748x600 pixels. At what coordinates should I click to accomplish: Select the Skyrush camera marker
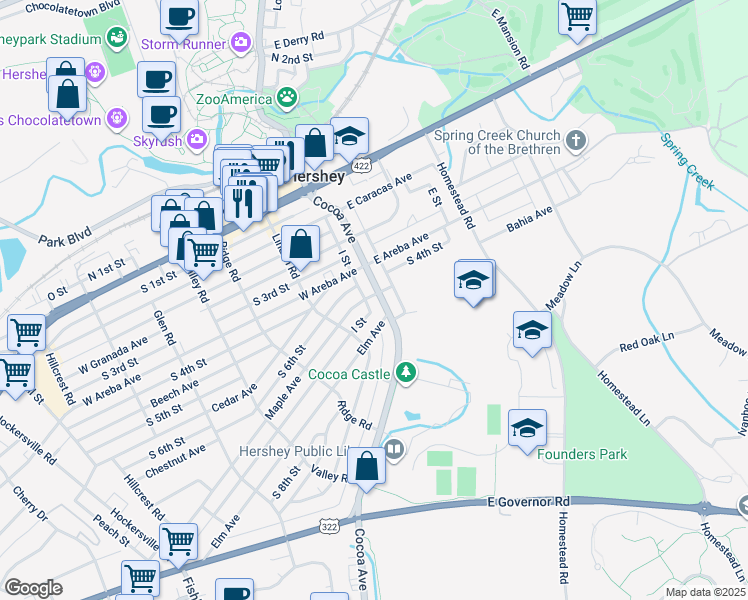tap(197, 140)
